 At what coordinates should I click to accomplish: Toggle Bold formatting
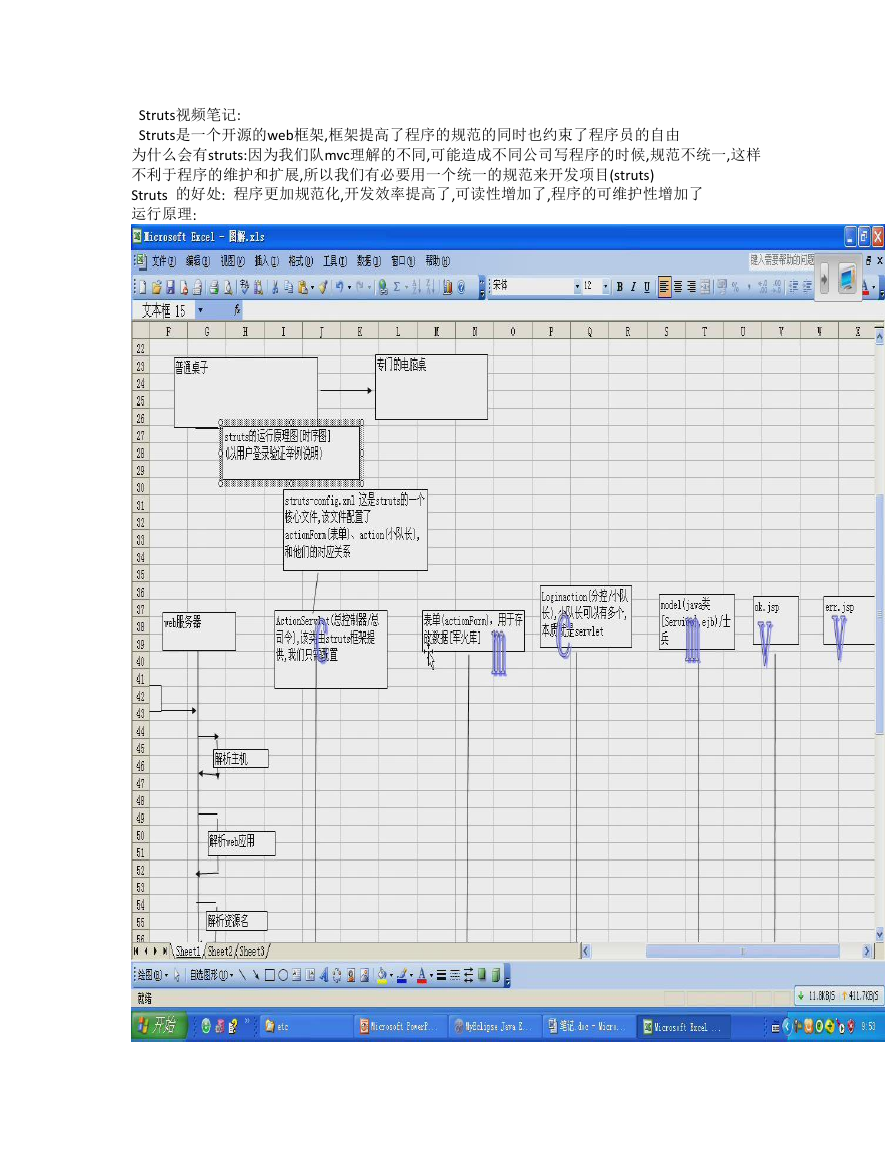tap(620, 287)
